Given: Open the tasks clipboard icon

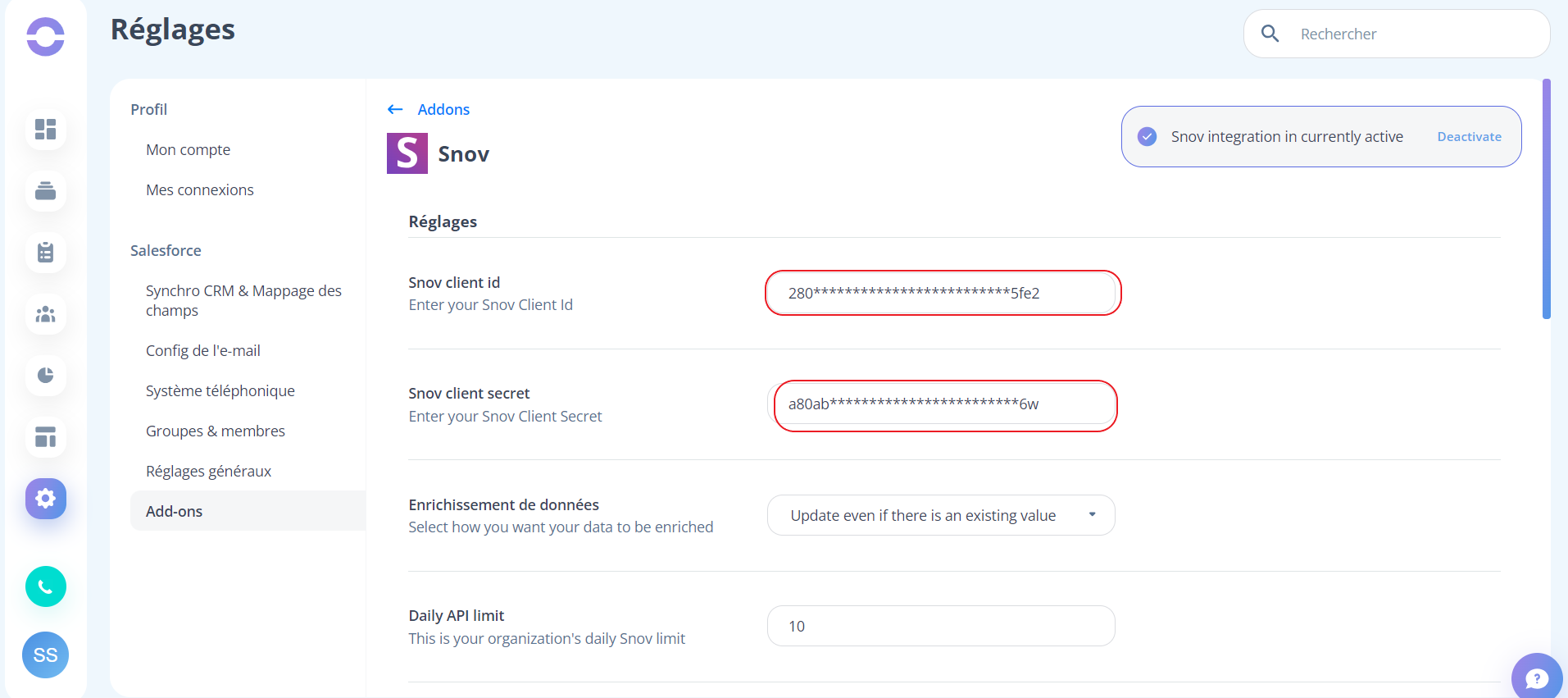Looking at the screenshot, I should (46, 252).
